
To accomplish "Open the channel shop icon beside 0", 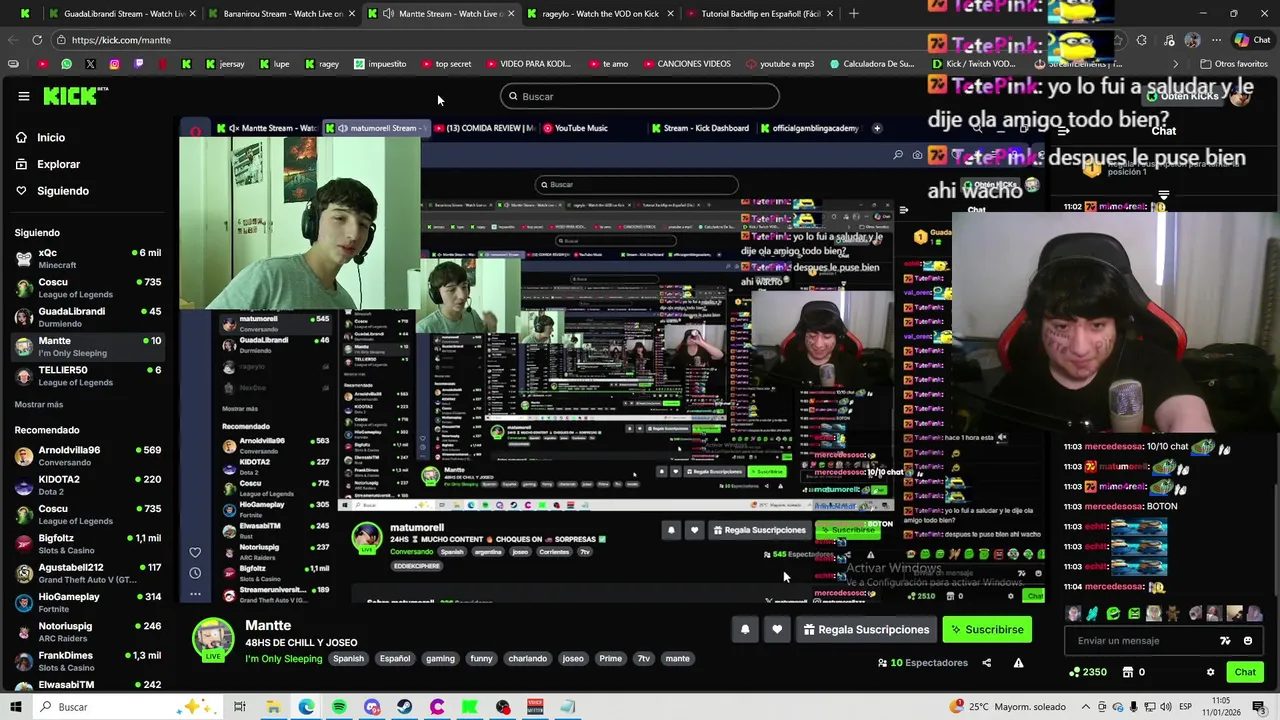I will coord(1128,672).
